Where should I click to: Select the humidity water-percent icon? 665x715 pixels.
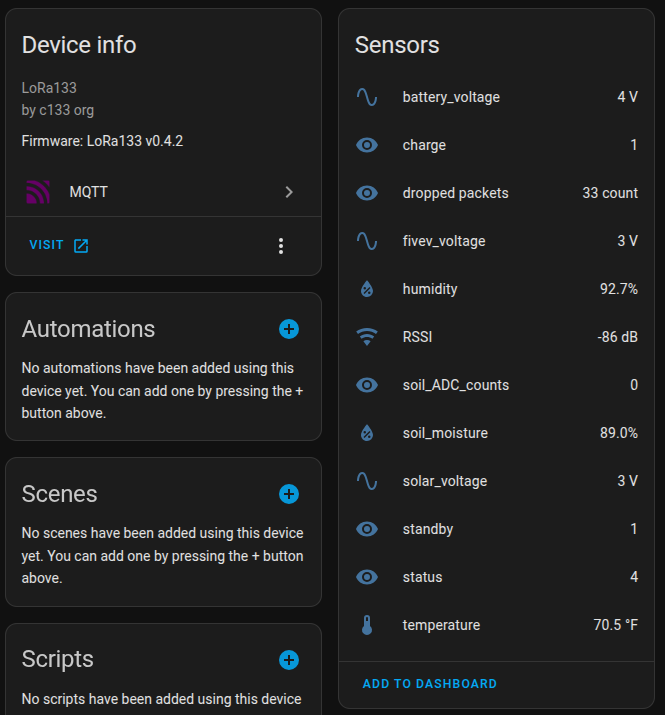(x=367, y=289)
